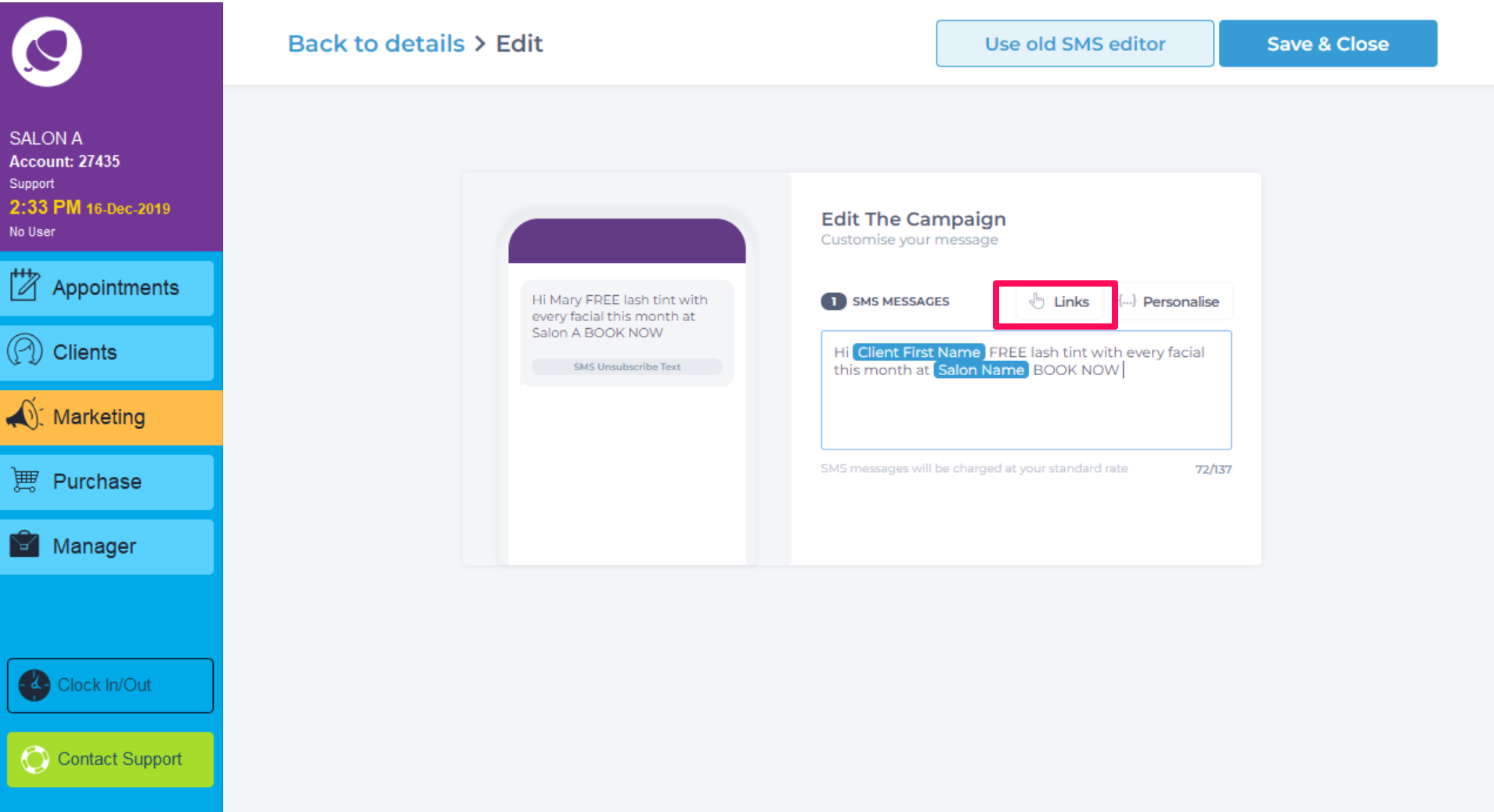Click the Contact Support lifebuoy icon

coord(35,760)
